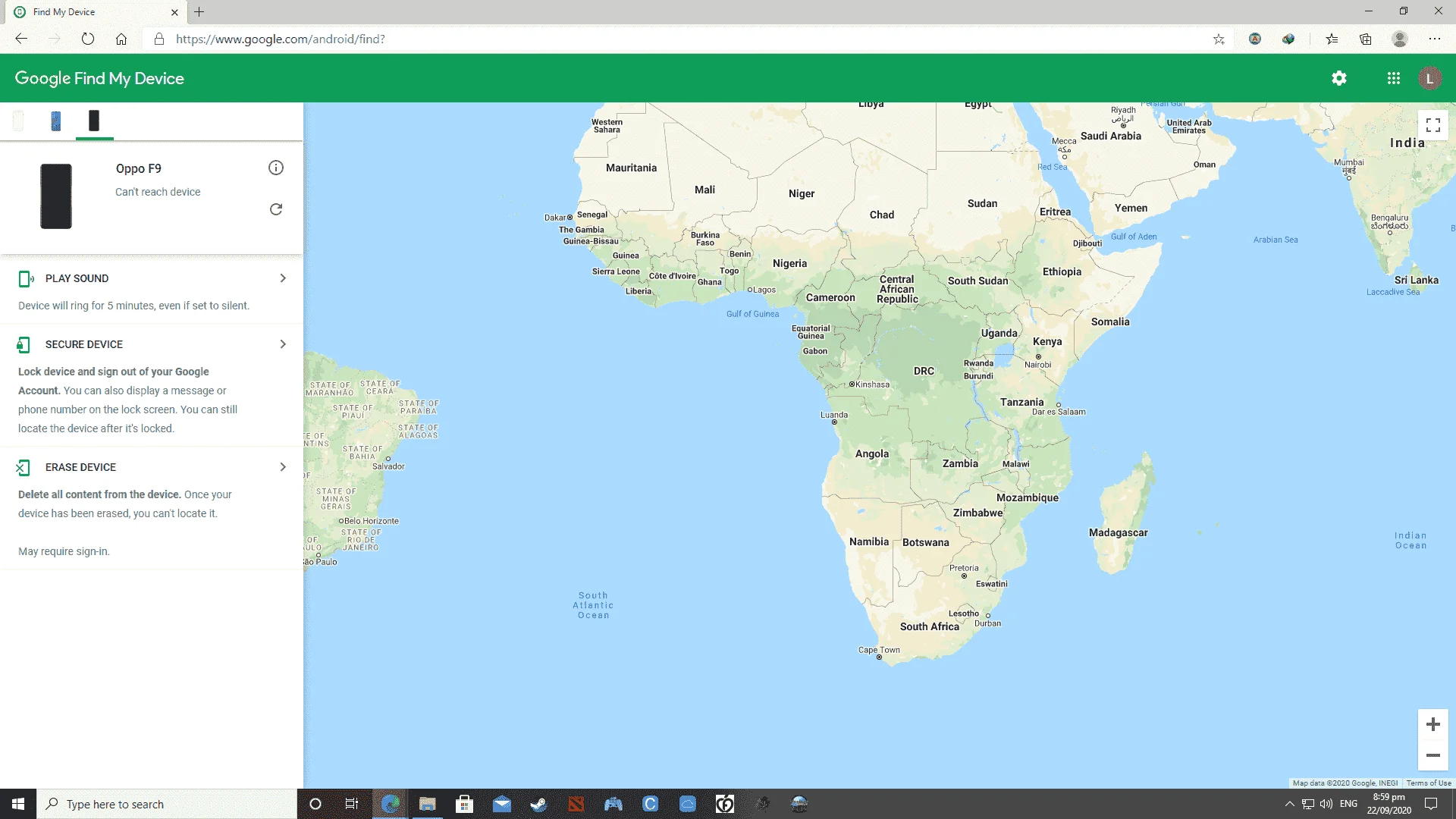Select the Find My Device browser tab
1456x819 pixels.
pyautogui.click(x=96, y=12)
